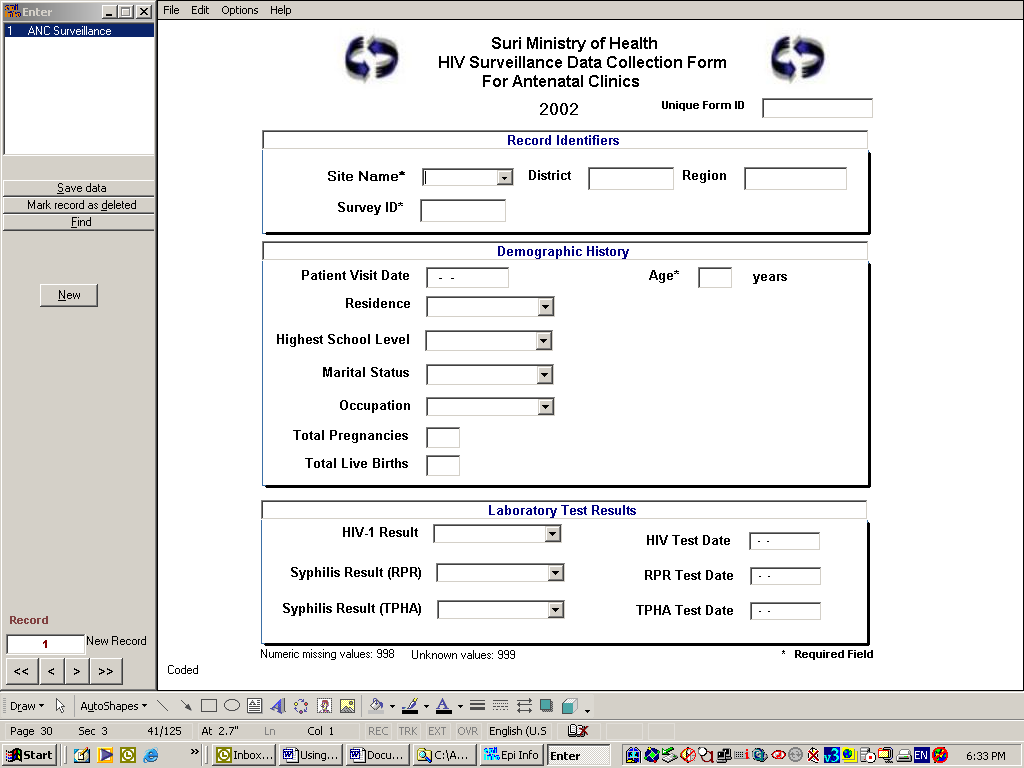Screen dimensions: 1024x768
Task: Expand the HIV-1 Result dropdown
Action: click(x=552, y=534)
